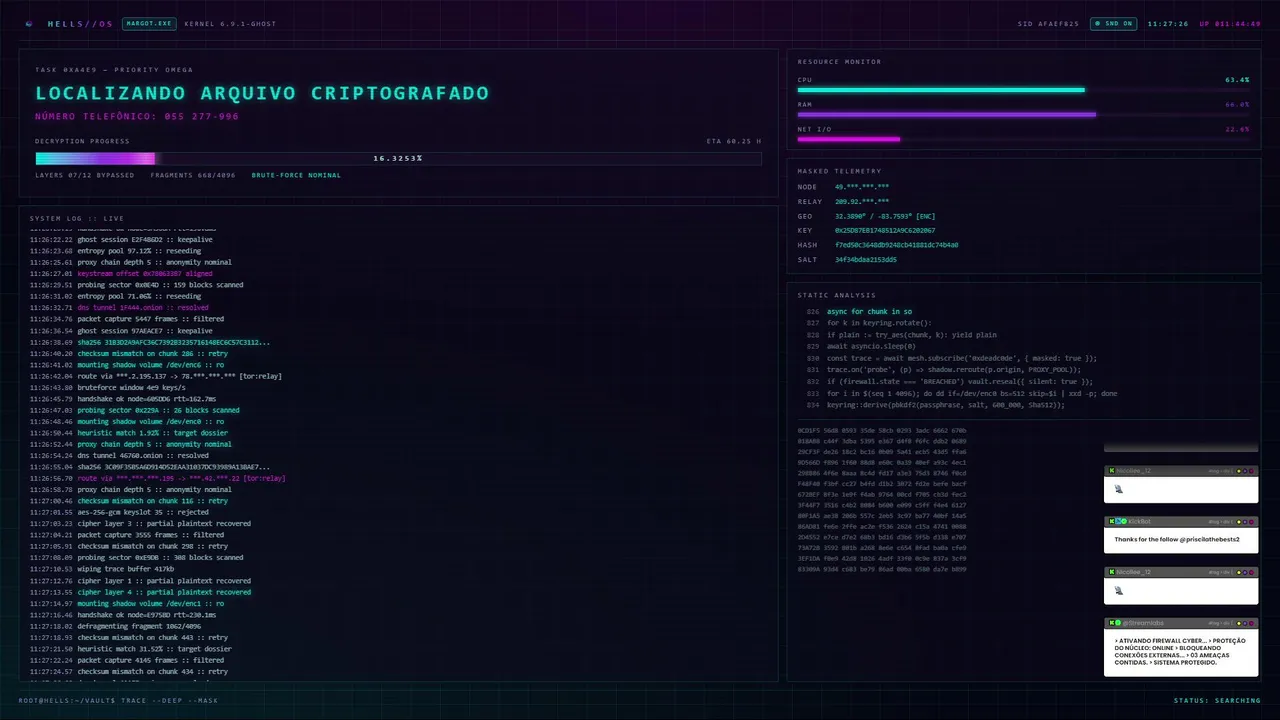This screenshot has width=1280, height=720.
Task: Click the RAM '66.0%' value
Action: 1237,104
